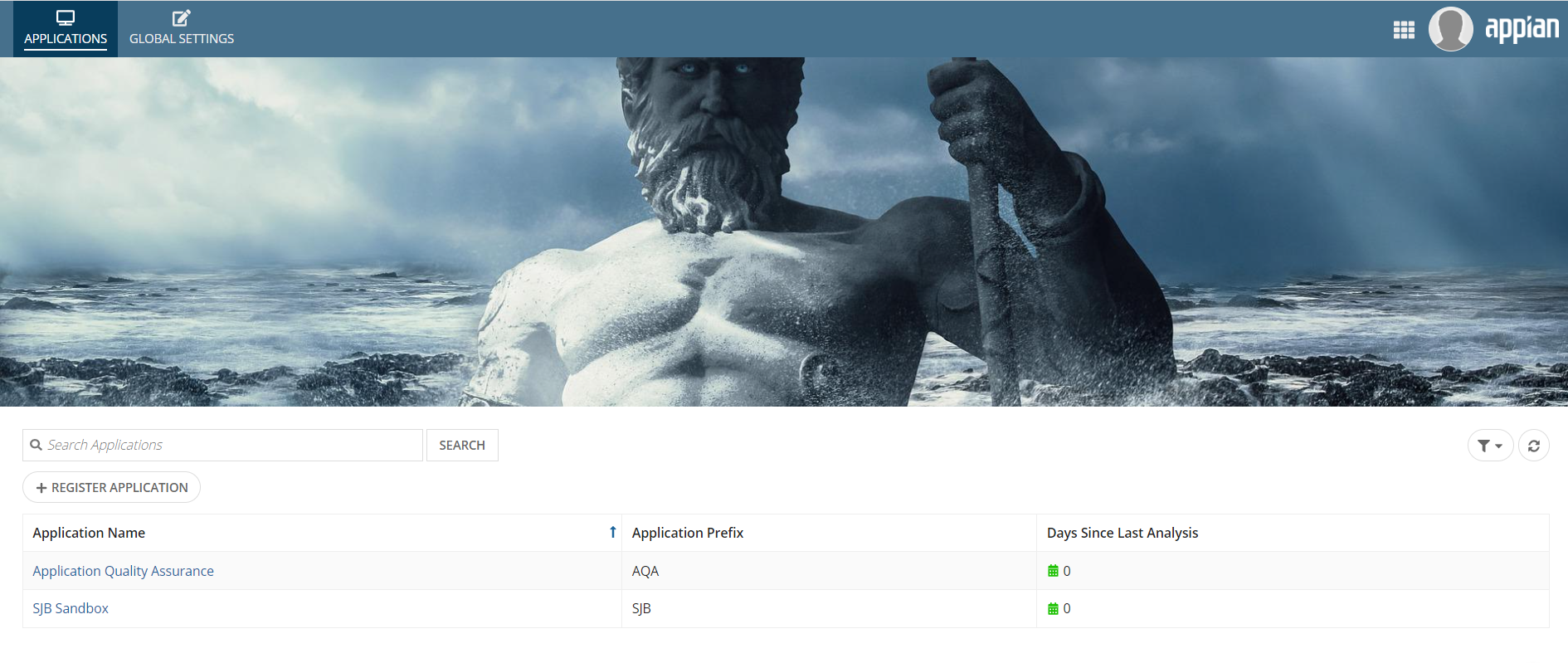1568x663 pixels.
Task: Open SJB Sandbox application link
Action: click(71, 608)
